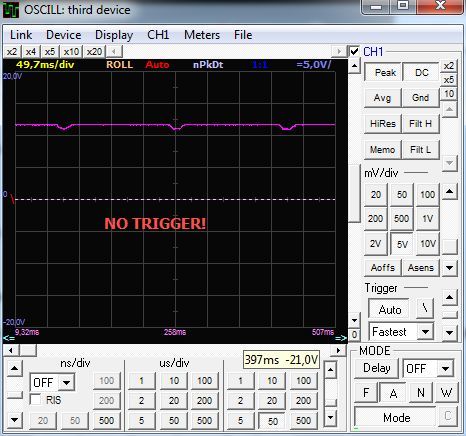
Task: Click the mV/div sensitivity up arrow
Action: point(450,191)
